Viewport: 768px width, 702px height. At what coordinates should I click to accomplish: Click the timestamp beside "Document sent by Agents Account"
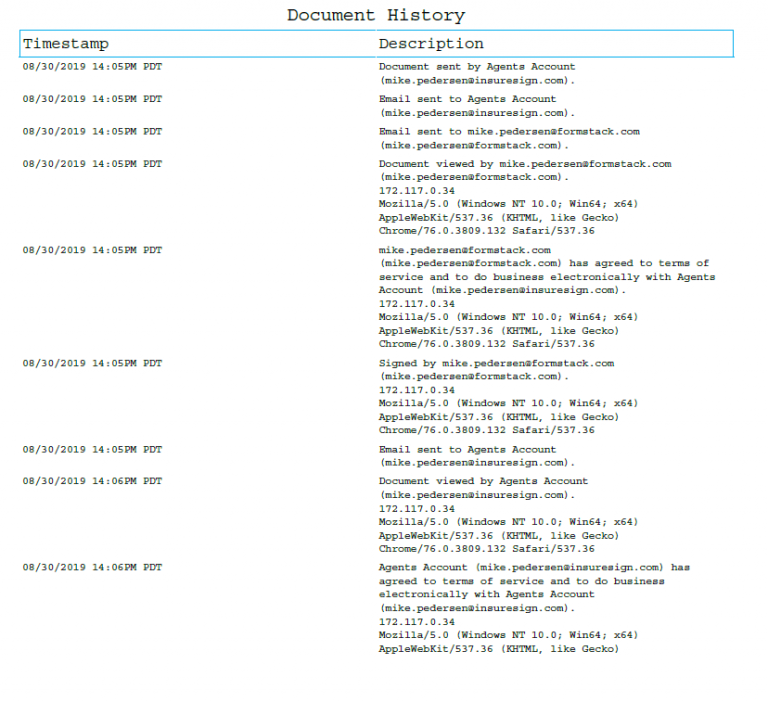click(x=92, y=67)
